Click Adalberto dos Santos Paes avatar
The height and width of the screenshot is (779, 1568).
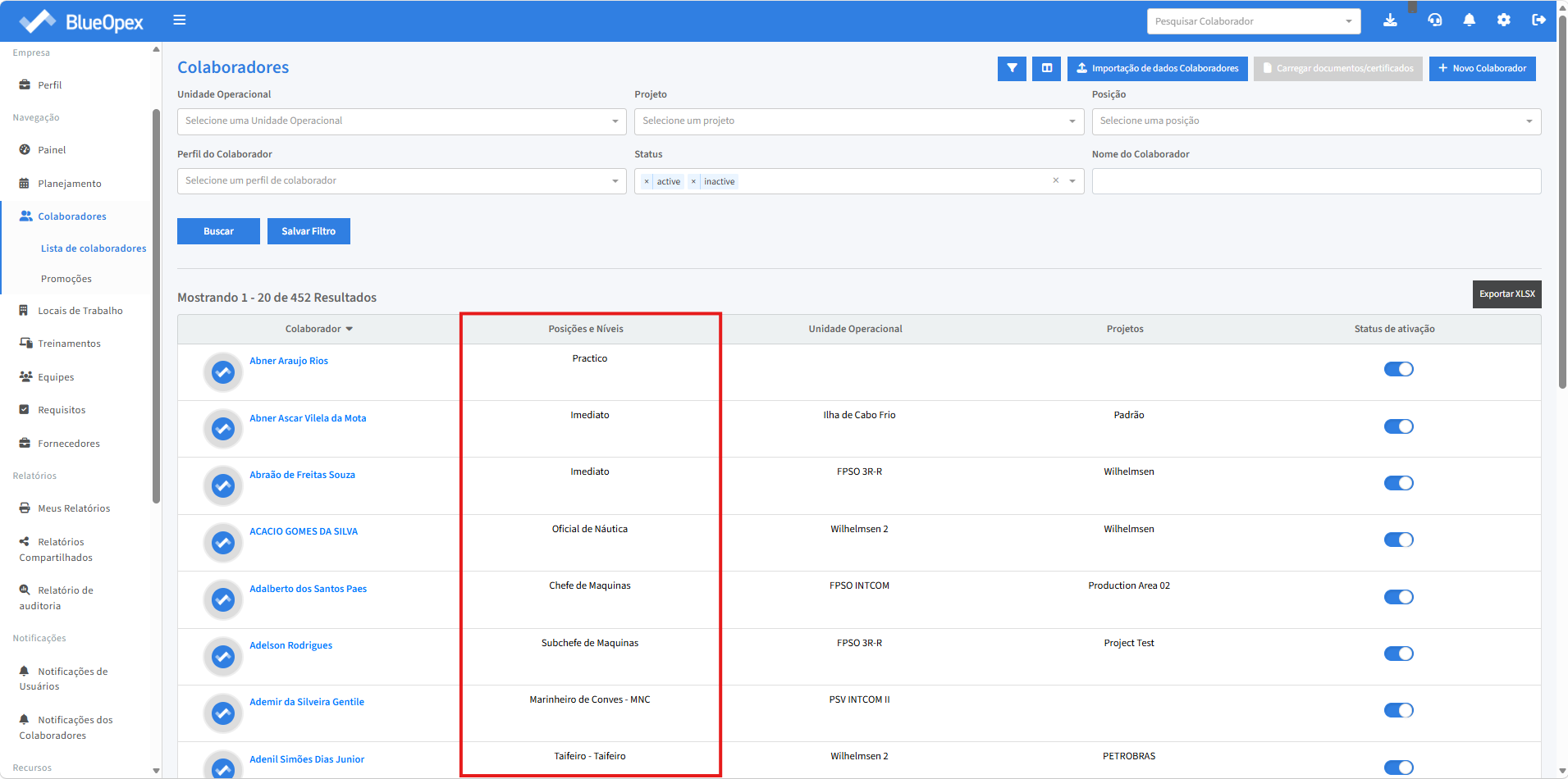click(x=223, y=599)
